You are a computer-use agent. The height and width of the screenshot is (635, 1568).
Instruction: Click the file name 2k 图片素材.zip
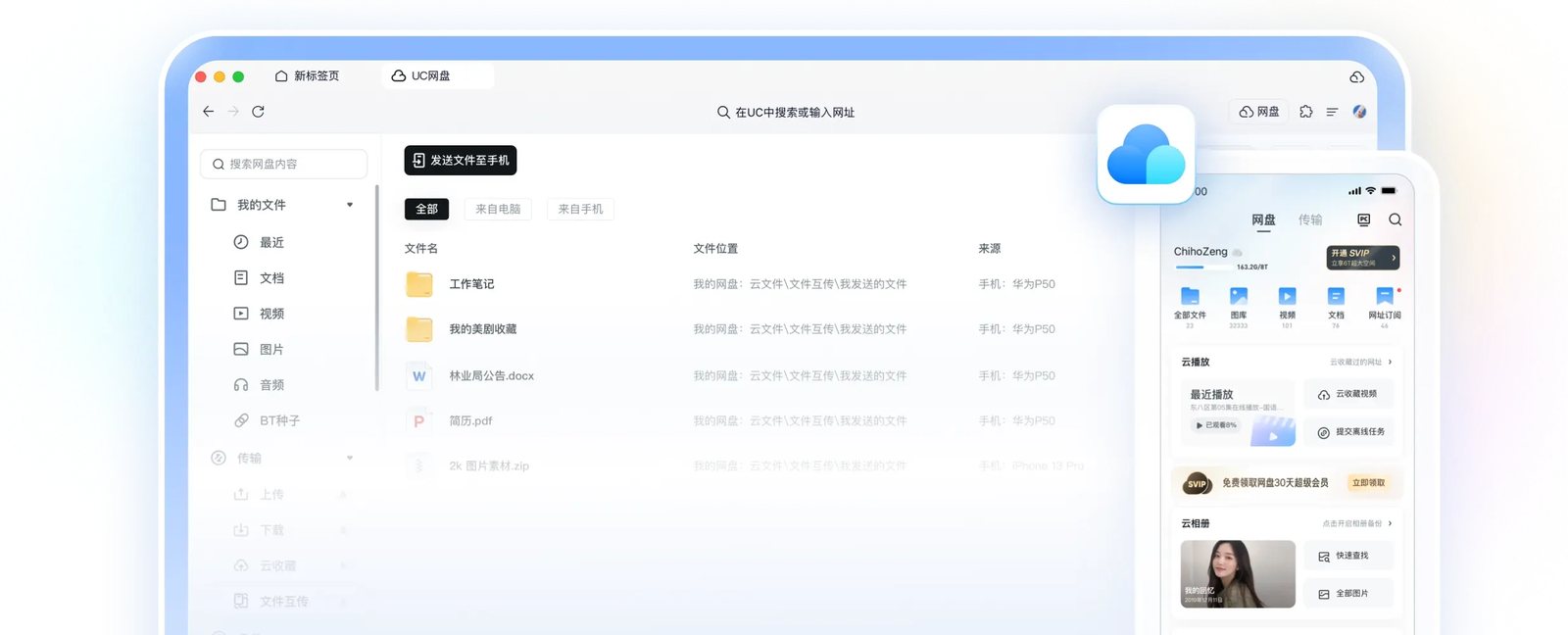[x=489, y=465]
